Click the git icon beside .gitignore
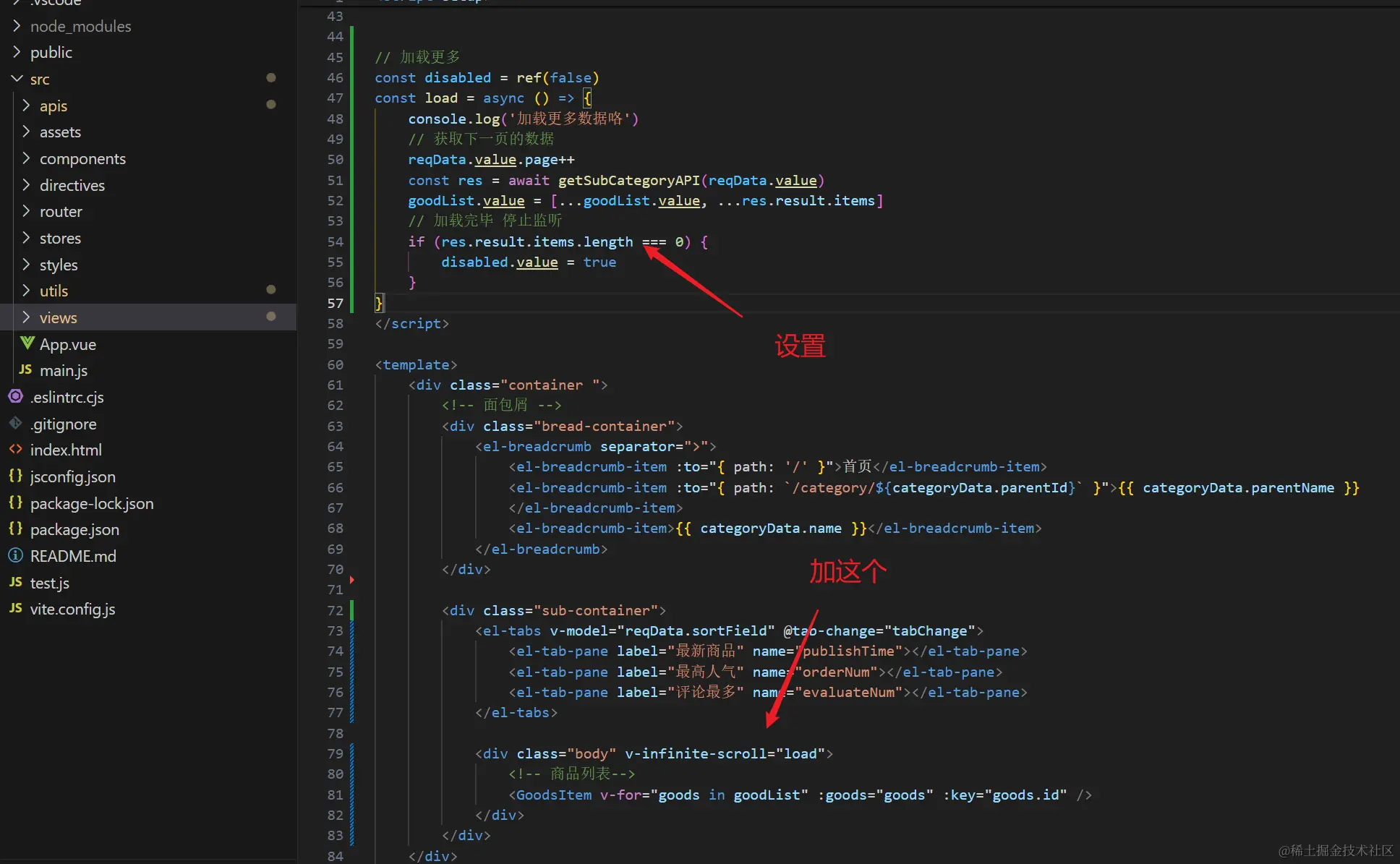Viewport: 1400px width, 864px height. coord(15,423)
